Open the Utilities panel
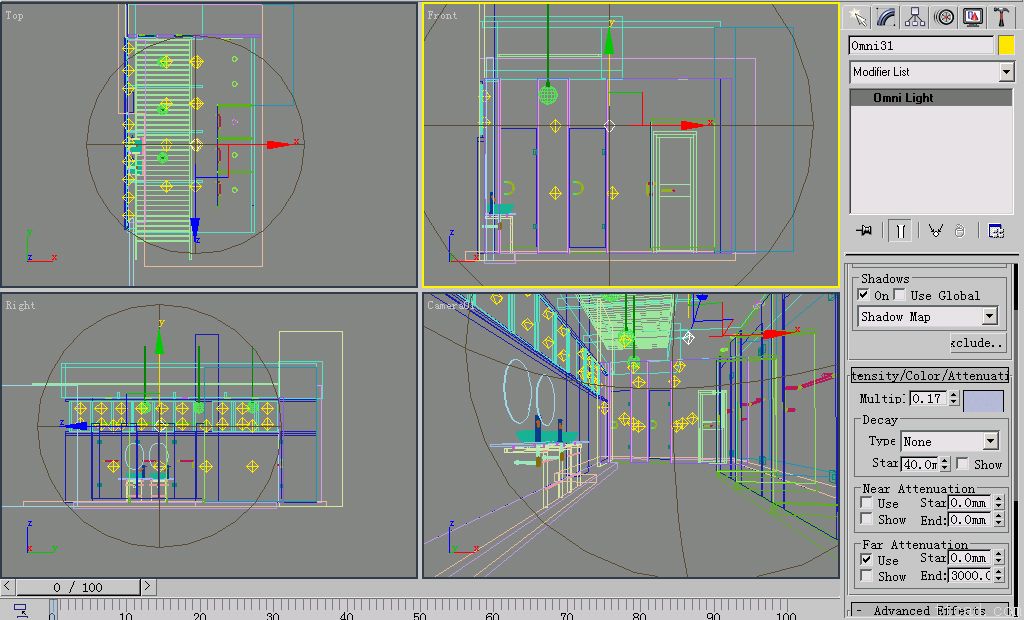Viewport: 1024px width, 620px height. click(1000, 16)
